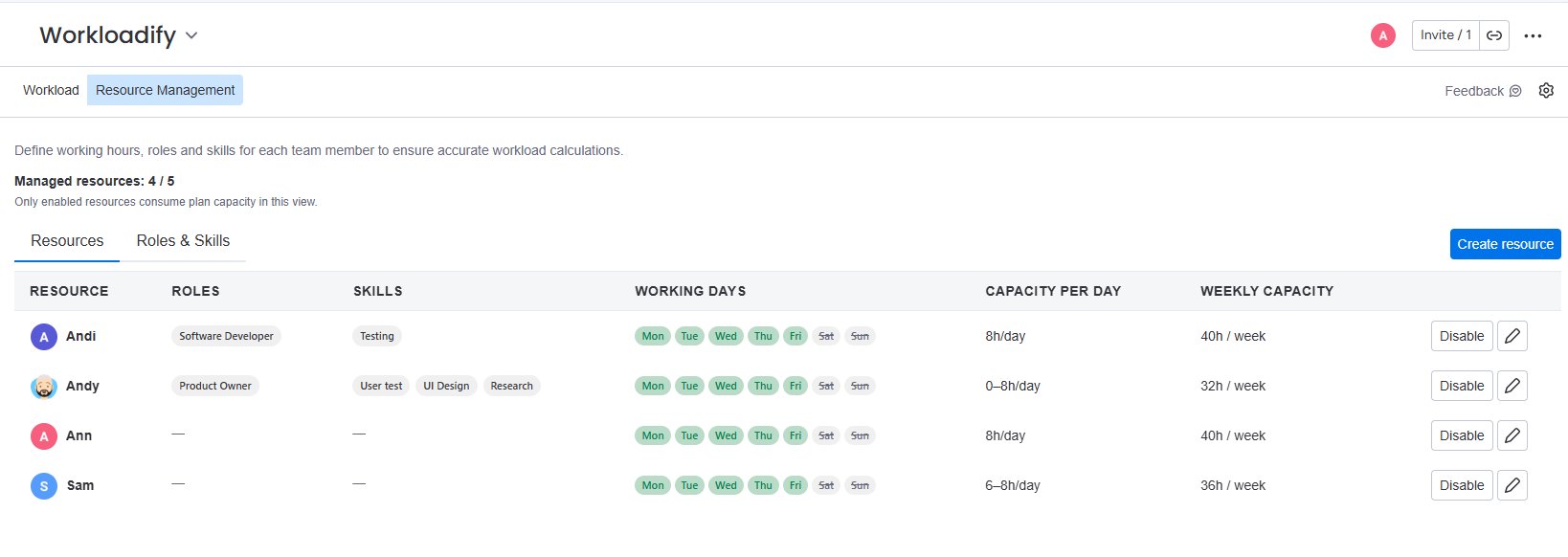Screen dimensions: 1568x557
Task: Select the Resource Management tab
Action: click(x=165, y=90)
